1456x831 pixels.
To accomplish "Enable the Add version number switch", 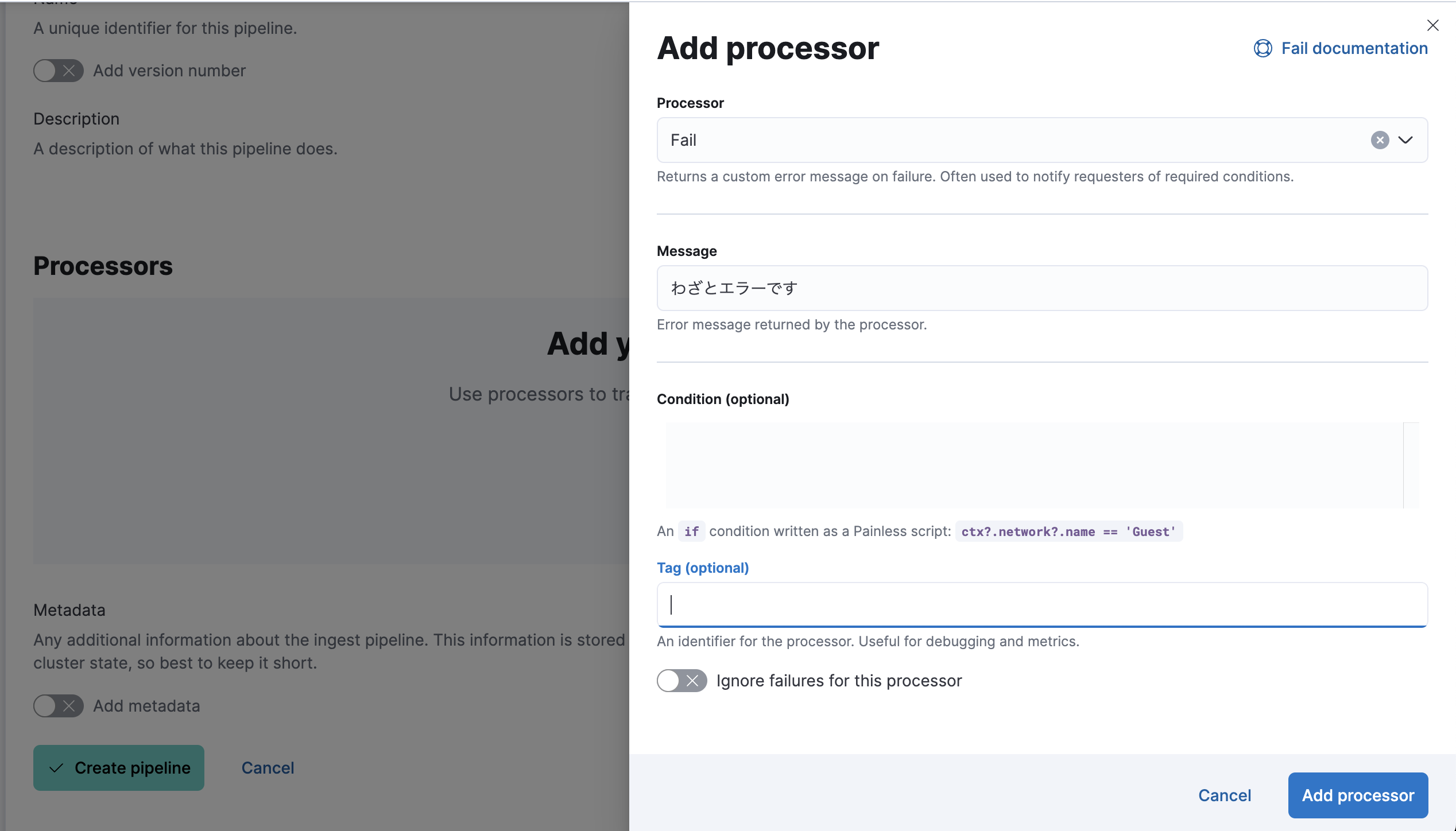I will click(x=58, y=71).
